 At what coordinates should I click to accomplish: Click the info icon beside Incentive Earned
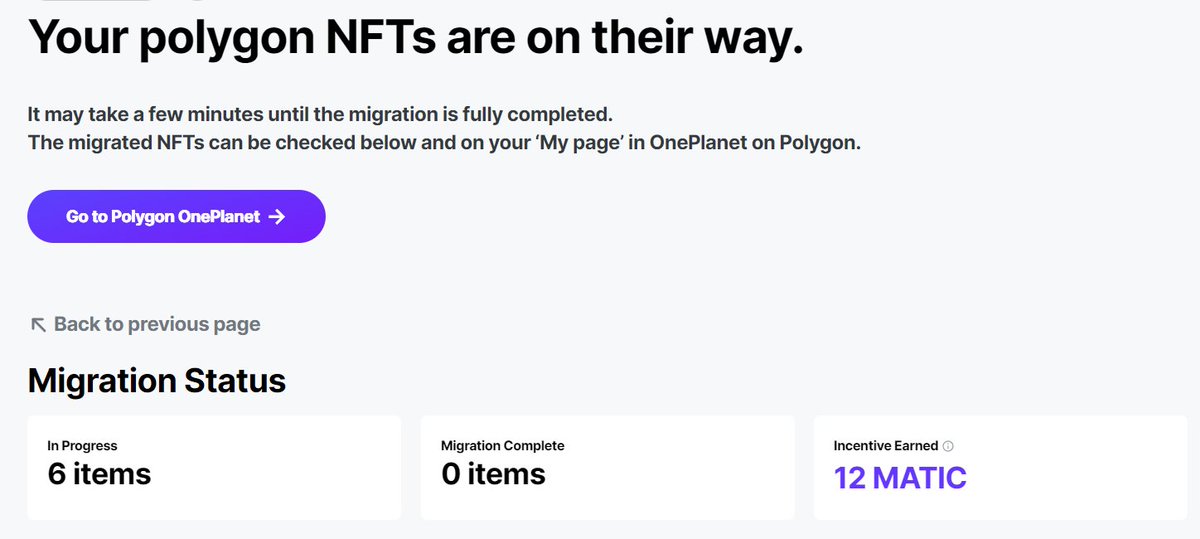[948, 446]
